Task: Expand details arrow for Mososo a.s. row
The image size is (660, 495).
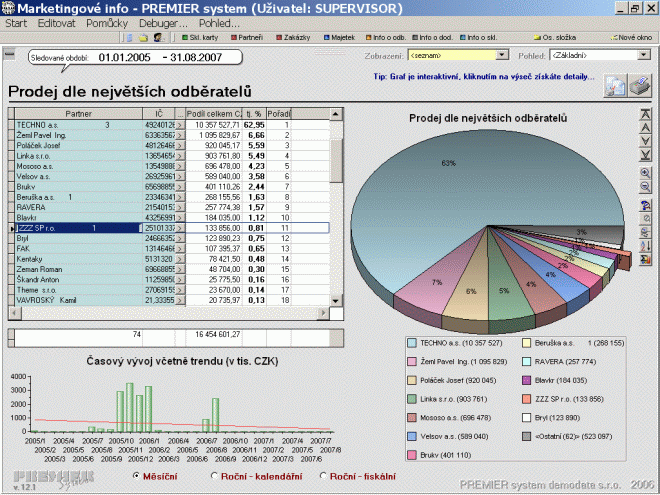Action: [x=180, y=166]
